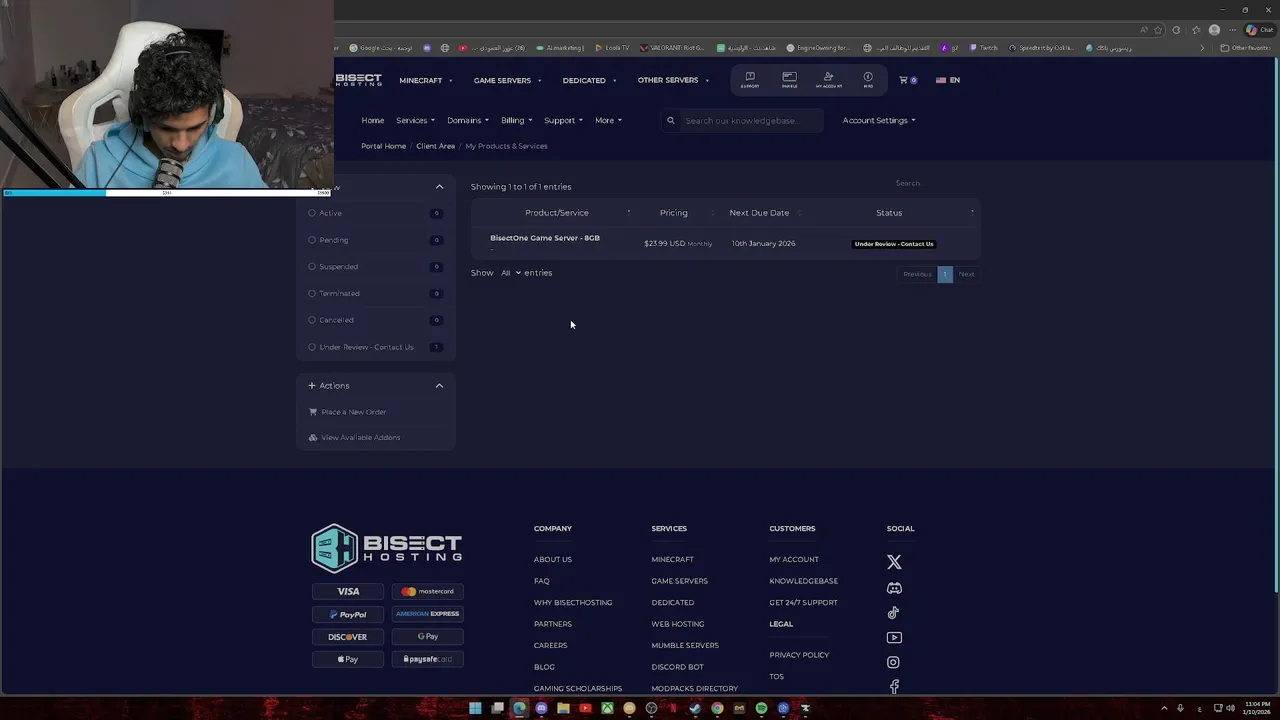Open OBS Studio from the taskbar

[651, 708]
